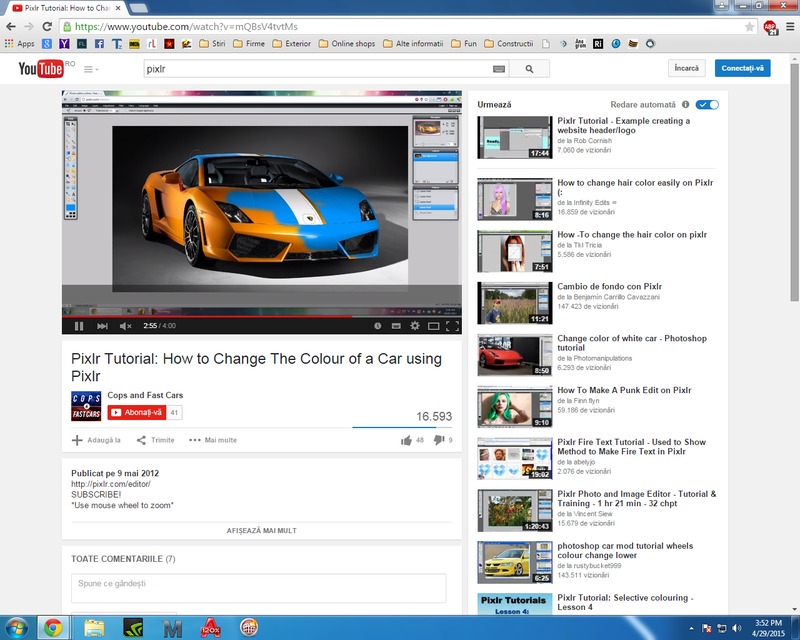
Task: Open Chrome menu hamburger icon
Action: coord(790,27)
